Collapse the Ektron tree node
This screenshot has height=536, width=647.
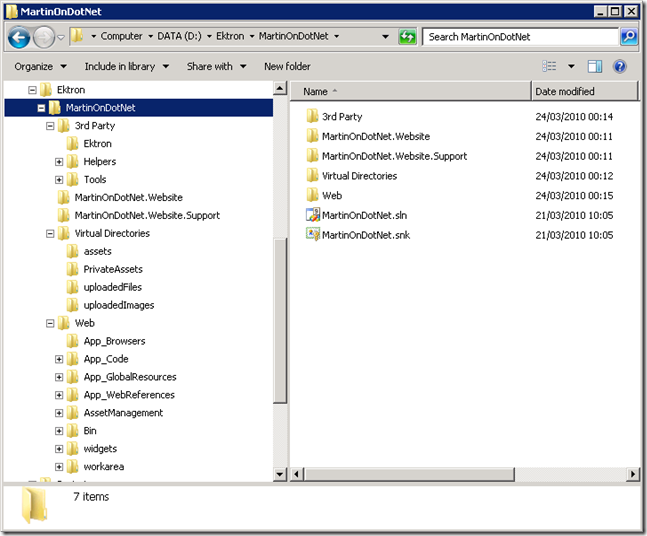coord(32,90)
